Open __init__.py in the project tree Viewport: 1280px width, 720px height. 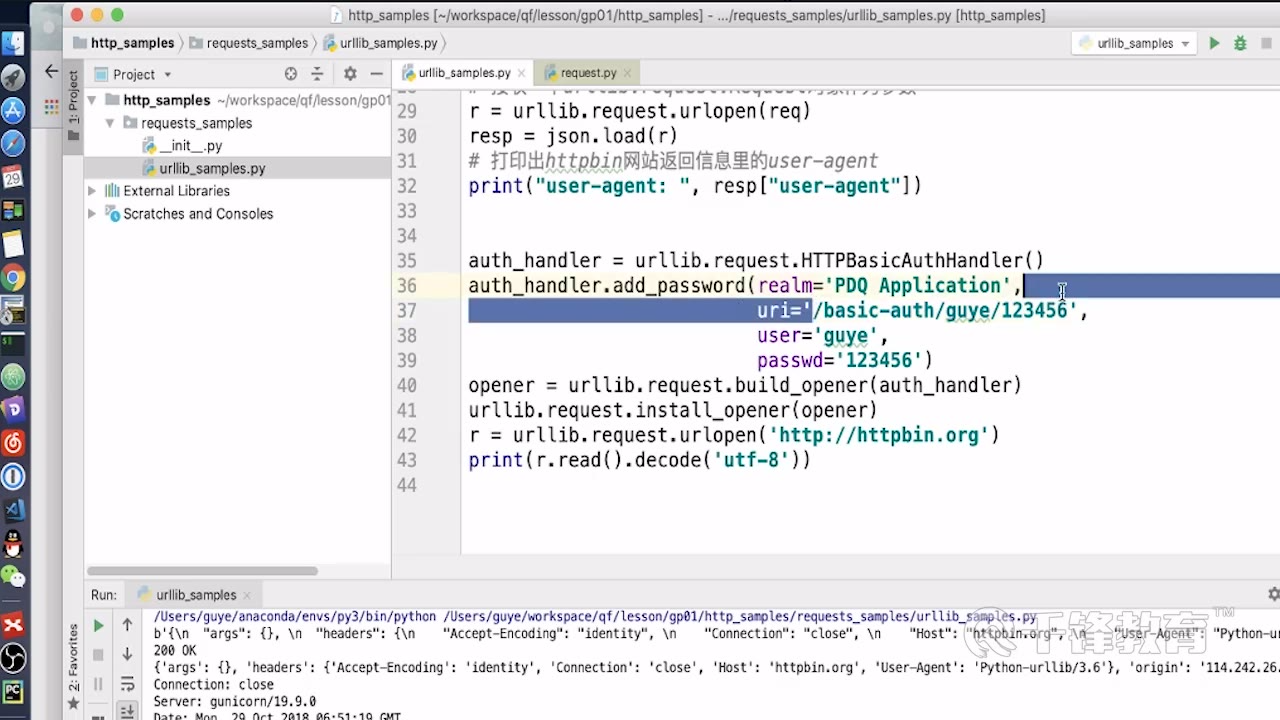[x=190, y=146]
